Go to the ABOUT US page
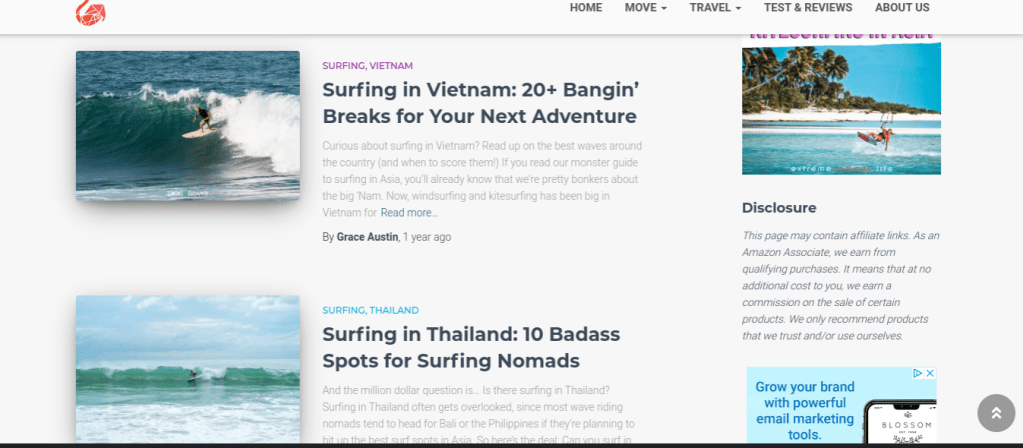This screenshot has width=1023, height=448. (902, 8)
